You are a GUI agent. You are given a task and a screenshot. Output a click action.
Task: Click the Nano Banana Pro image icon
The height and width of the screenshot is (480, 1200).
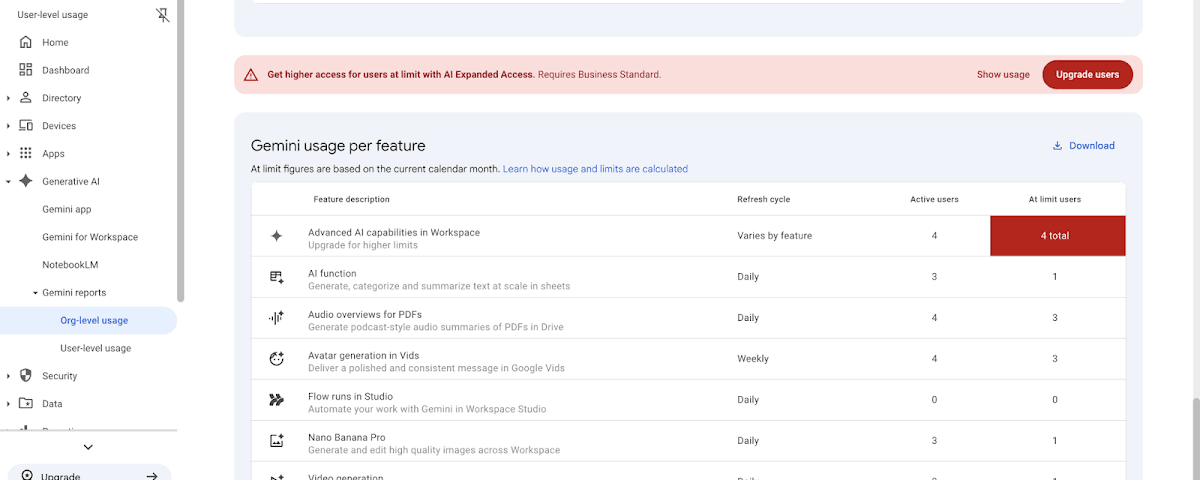(277, 441)
